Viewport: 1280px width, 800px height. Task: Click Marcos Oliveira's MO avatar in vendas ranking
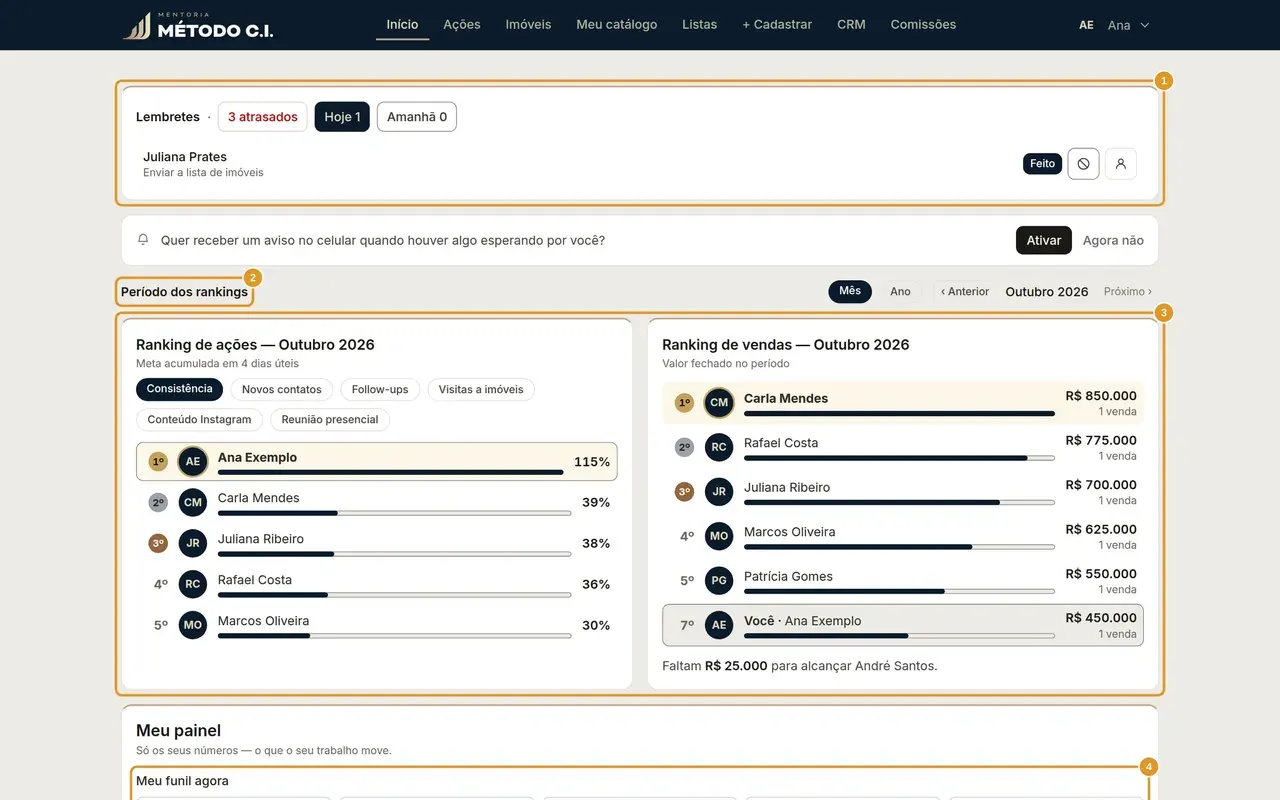[719, 537]
